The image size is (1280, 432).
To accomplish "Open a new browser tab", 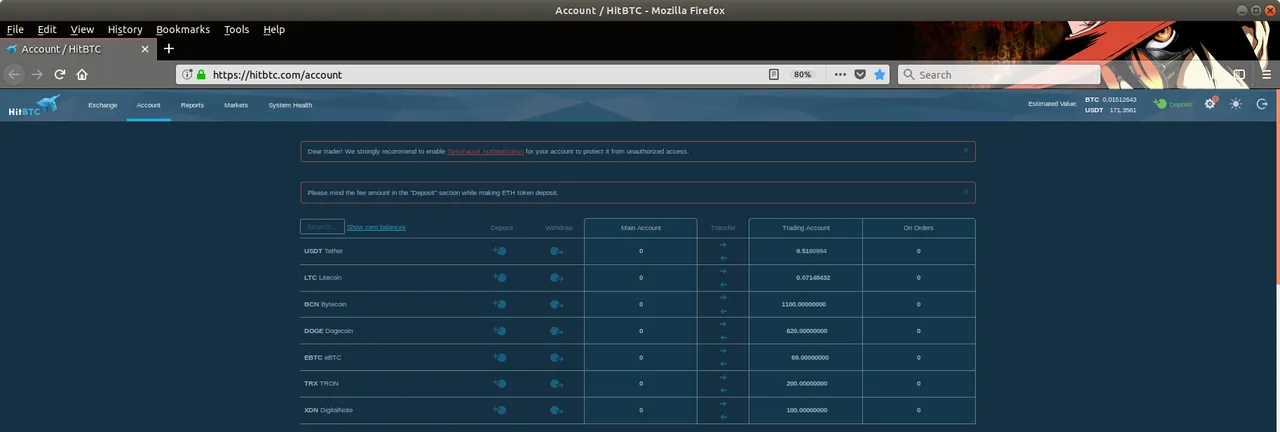I will pos(169,48).
